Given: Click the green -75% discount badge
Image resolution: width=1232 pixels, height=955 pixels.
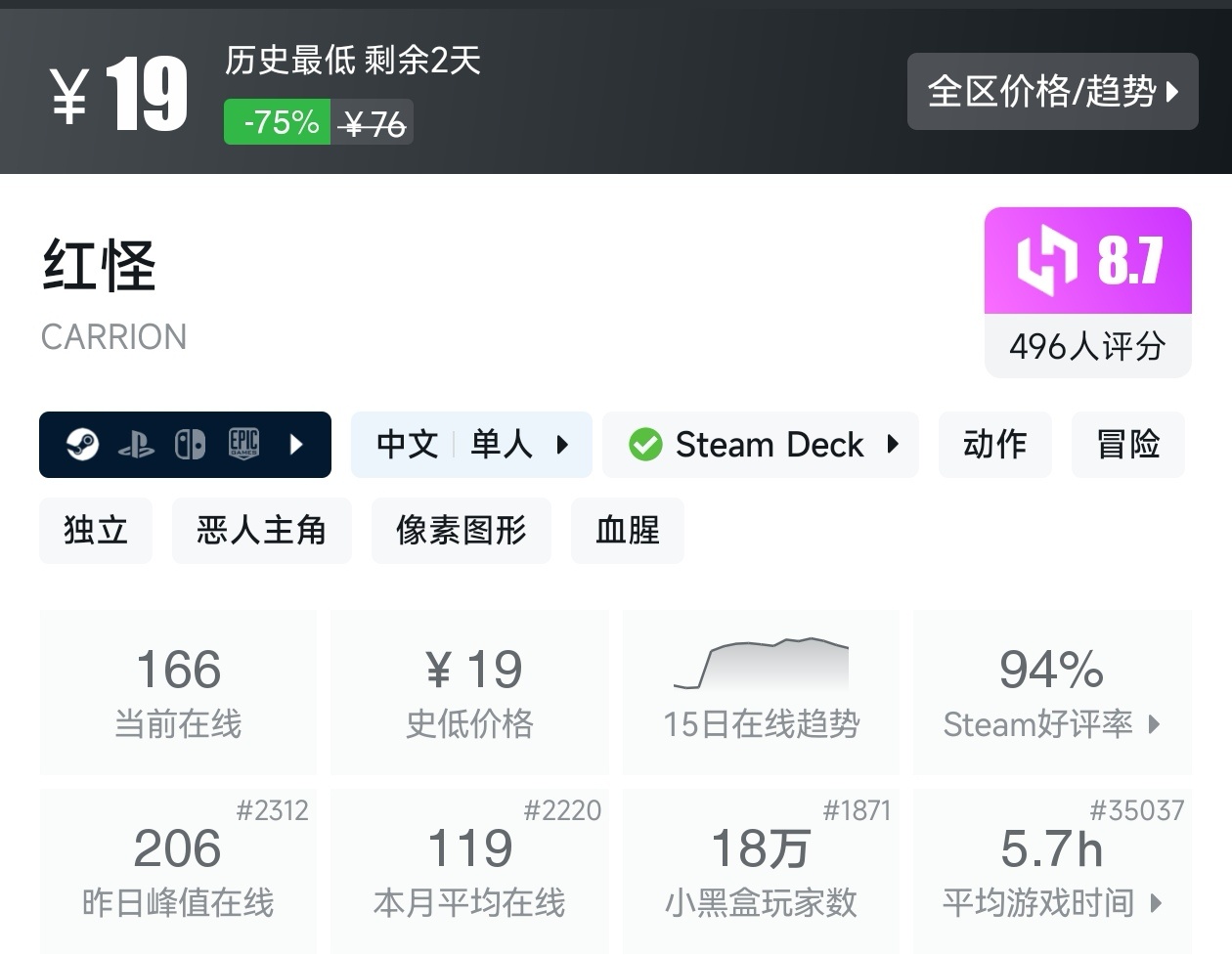Looking at the screenshot, I should [278, 122].
